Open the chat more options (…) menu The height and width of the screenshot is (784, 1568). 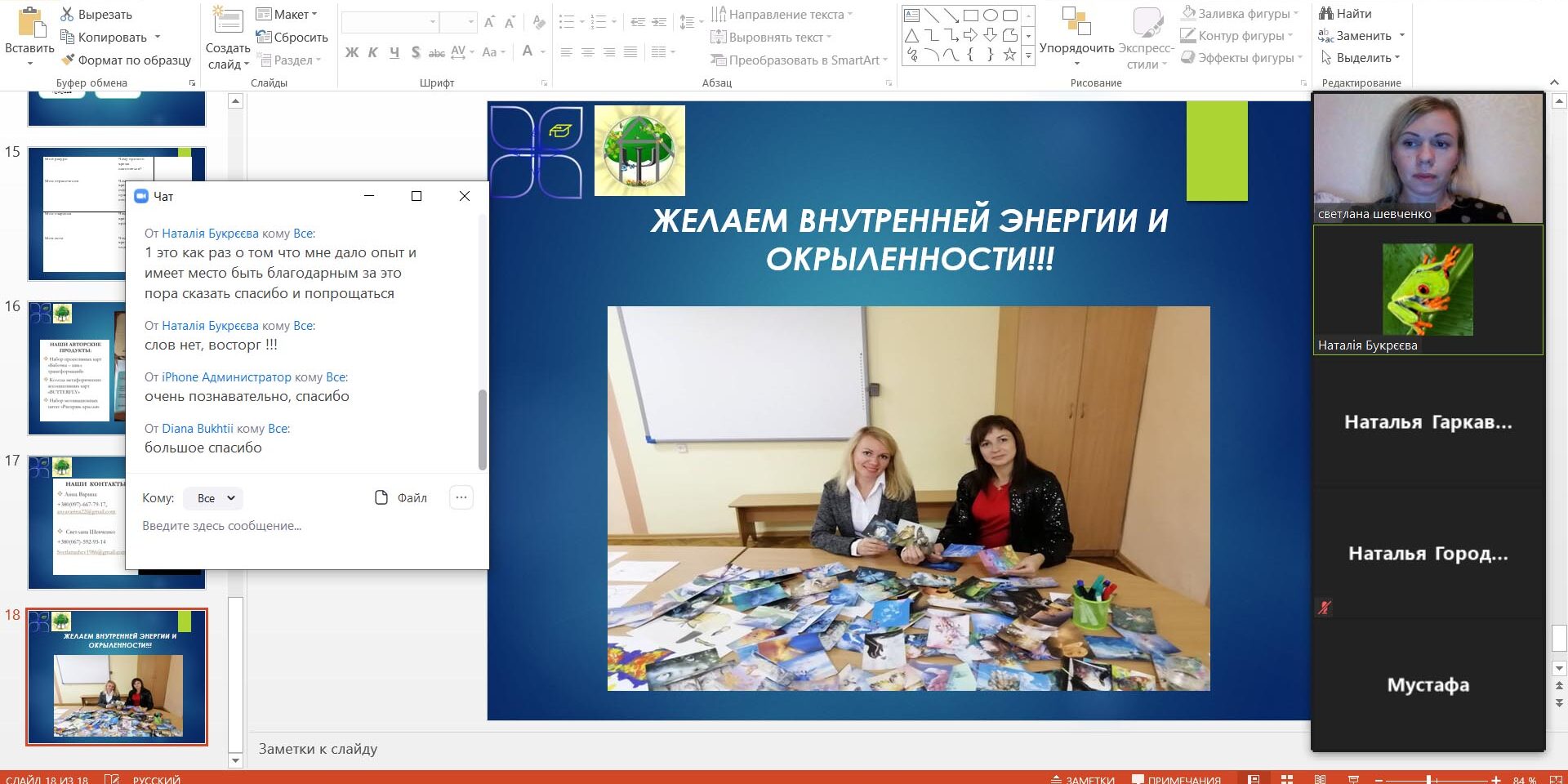[461, 497]
